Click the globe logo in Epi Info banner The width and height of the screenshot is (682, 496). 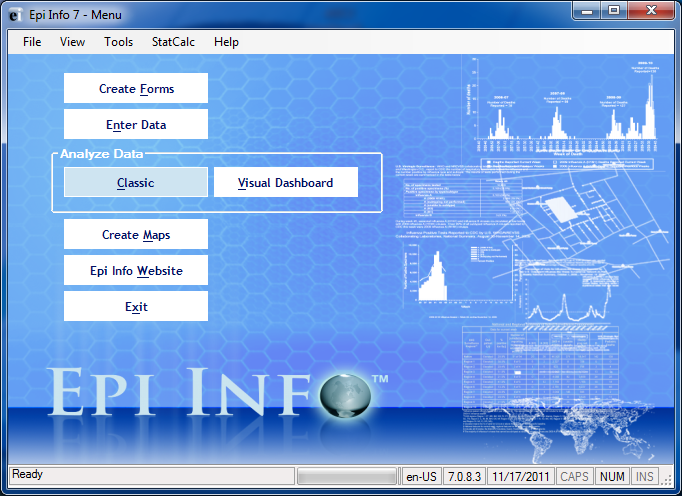pyautogui.click(x=345, y=397)
